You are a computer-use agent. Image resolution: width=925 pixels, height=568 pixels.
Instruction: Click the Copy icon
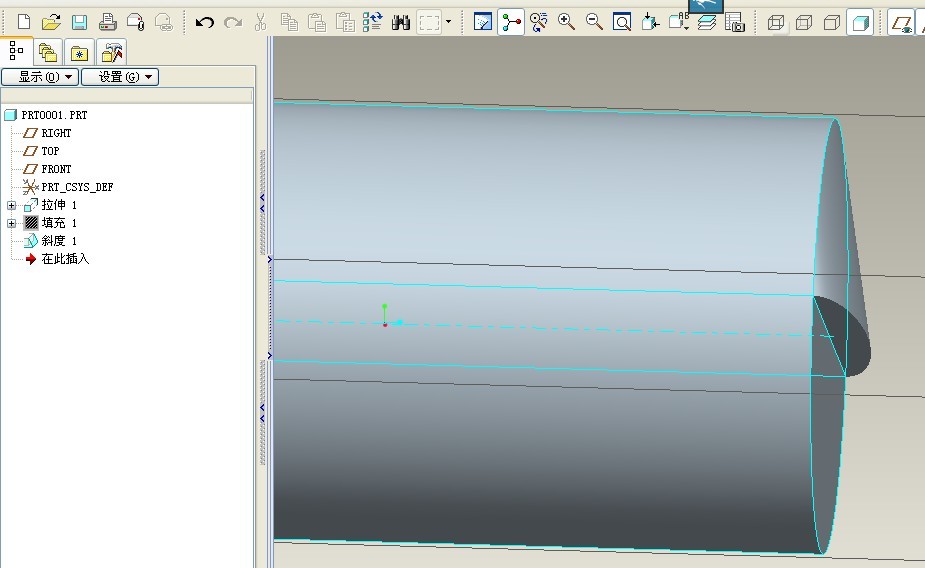[288, 22]
